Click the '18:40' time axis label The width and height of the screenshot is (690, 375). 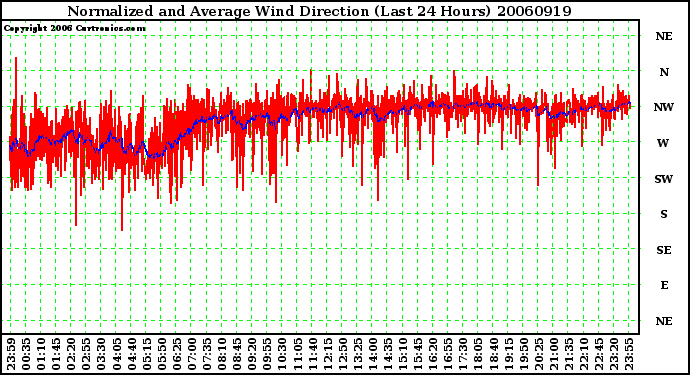pyautogui.click(x=493, y=354)
